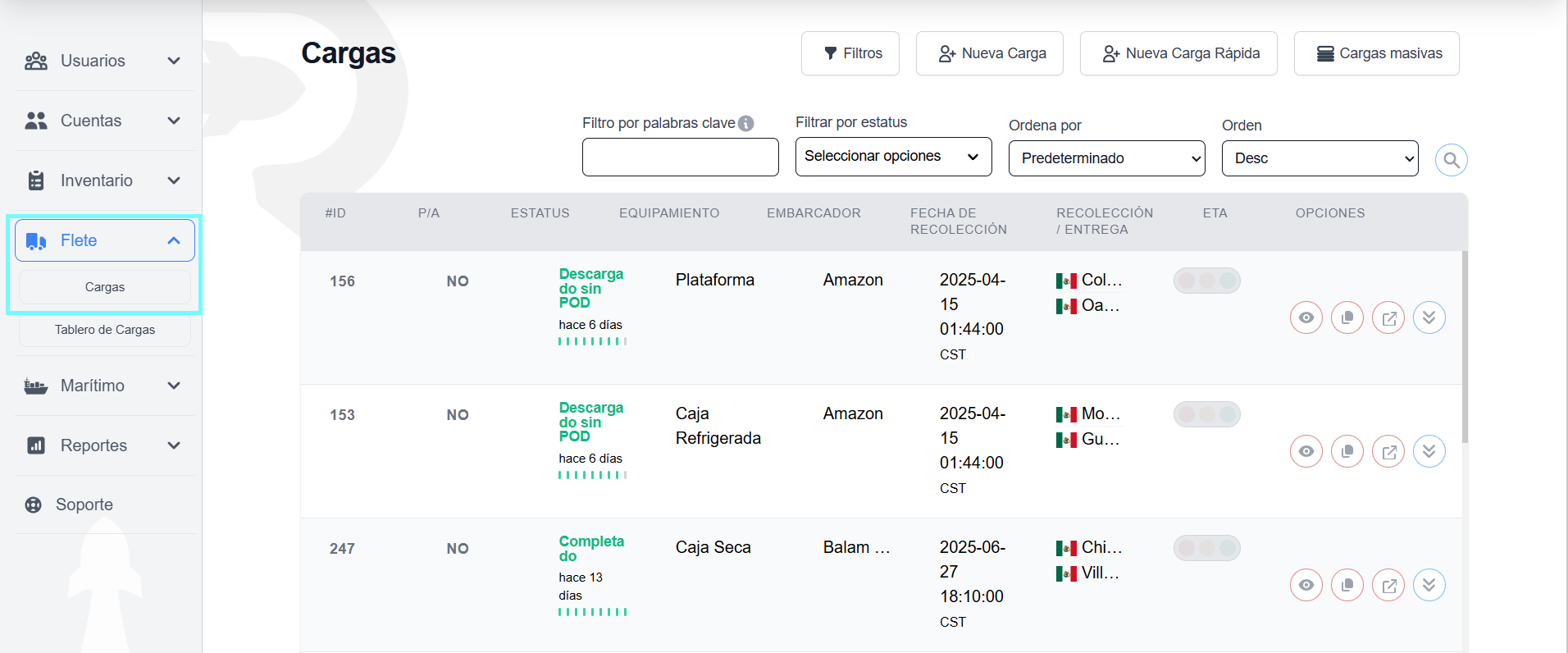Click the keyword filter text field
Image resolution: width=1568 pixels, height=653 pixels.
680,157
